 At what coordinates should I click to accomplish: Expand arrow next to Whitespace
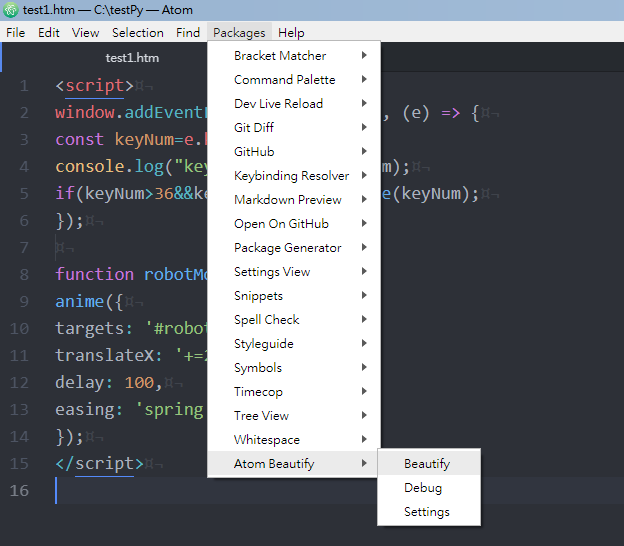point(364,439)
